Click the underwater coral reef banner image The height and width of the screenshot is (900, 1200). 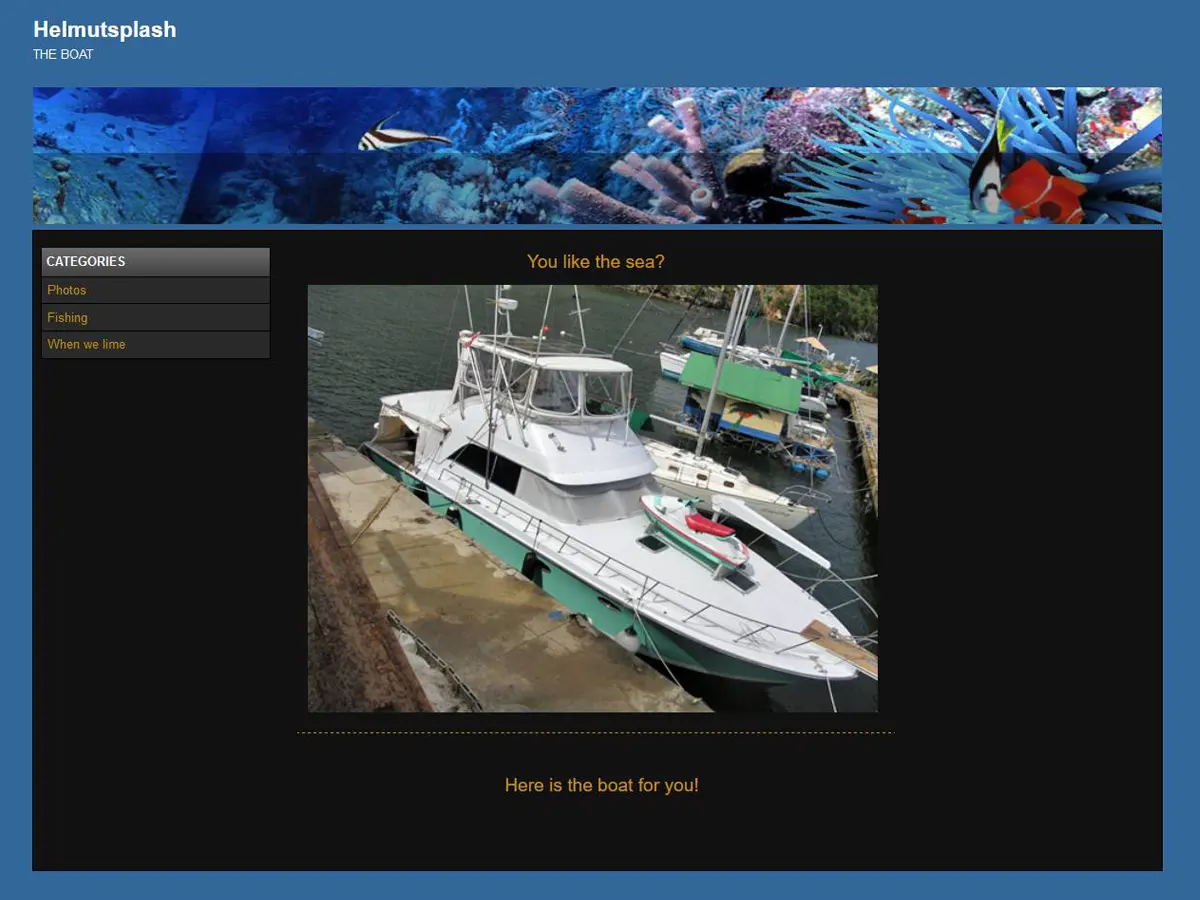(597, 155)
